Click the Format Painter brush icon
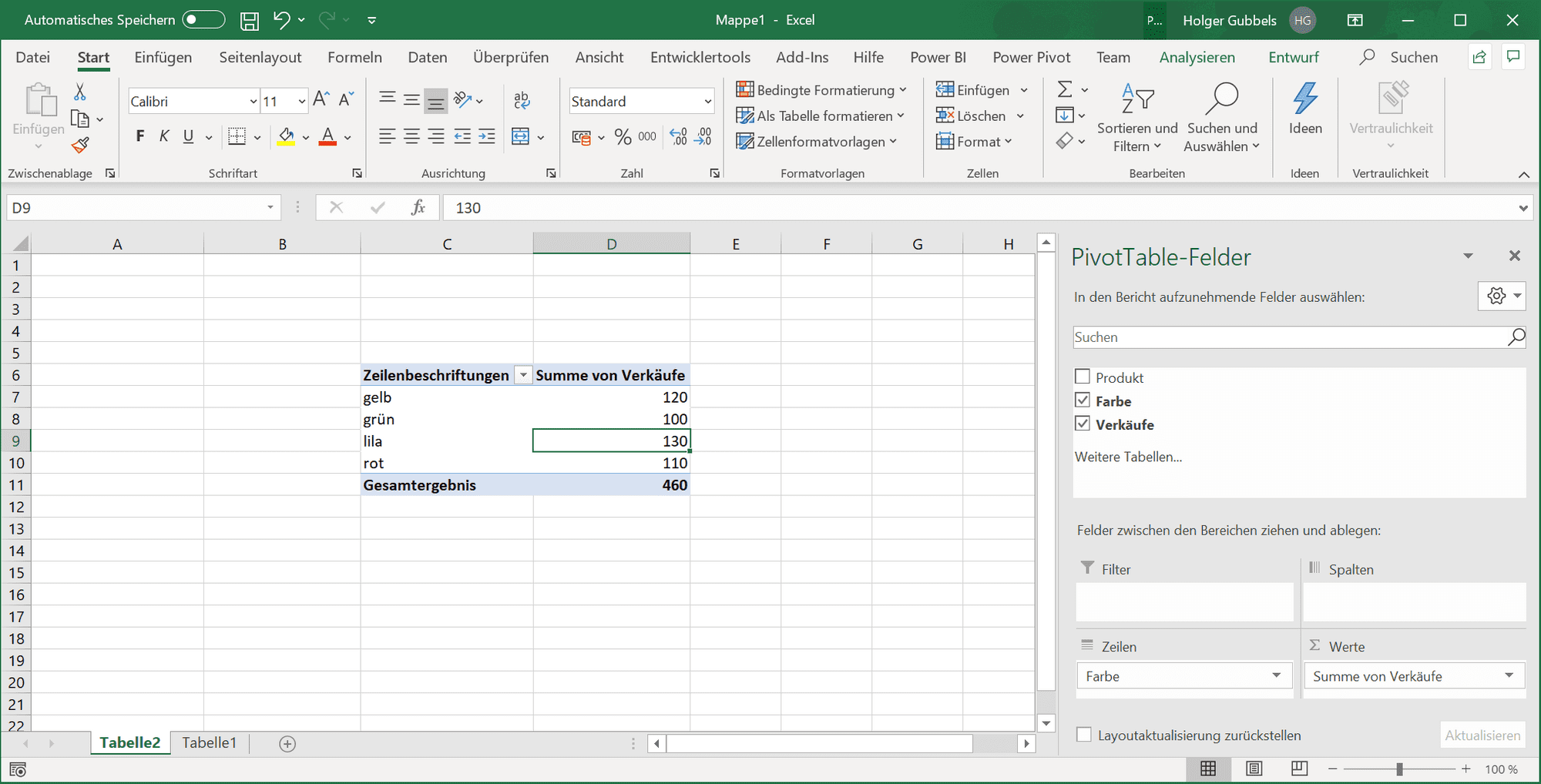This screenshot has width=1541, height=784. click(80, 145)
